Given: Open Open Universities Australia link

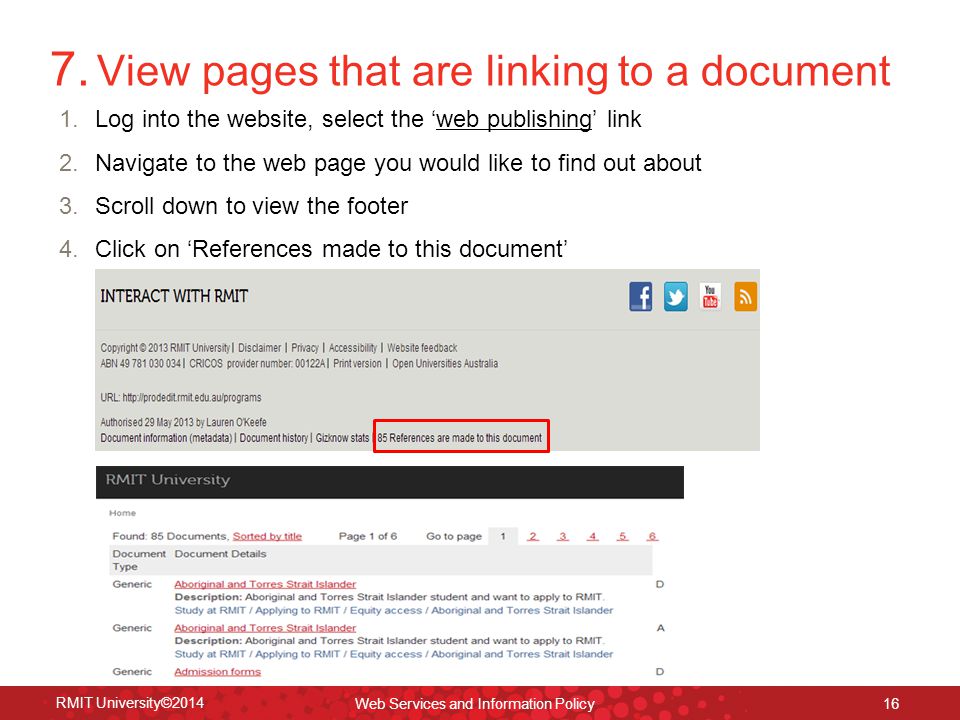Looking at the screenshot, I should tap(445, 363).
